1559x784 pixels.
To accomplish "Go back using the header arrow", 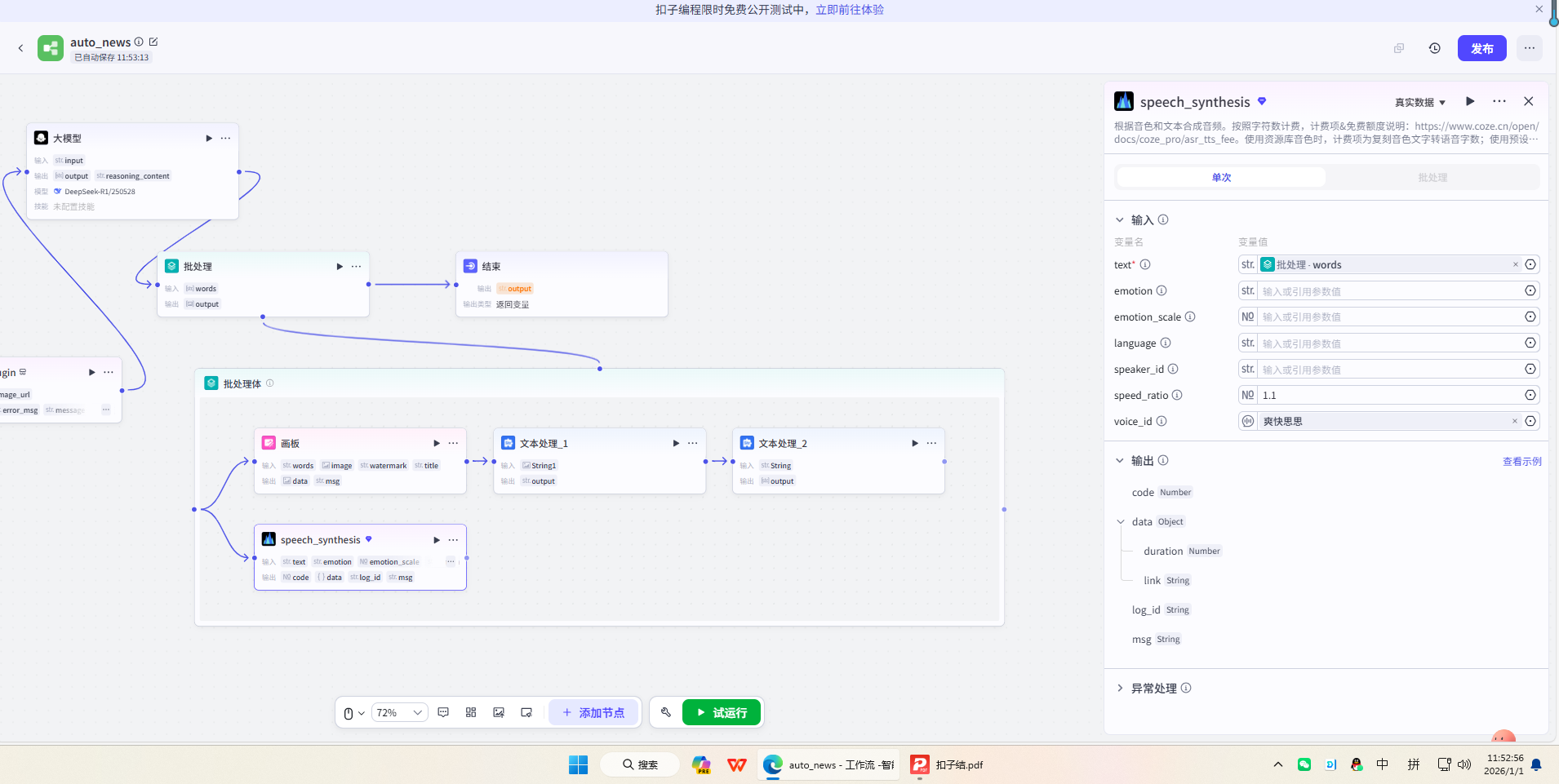I will pyautogui.click(x=20, y=48).
